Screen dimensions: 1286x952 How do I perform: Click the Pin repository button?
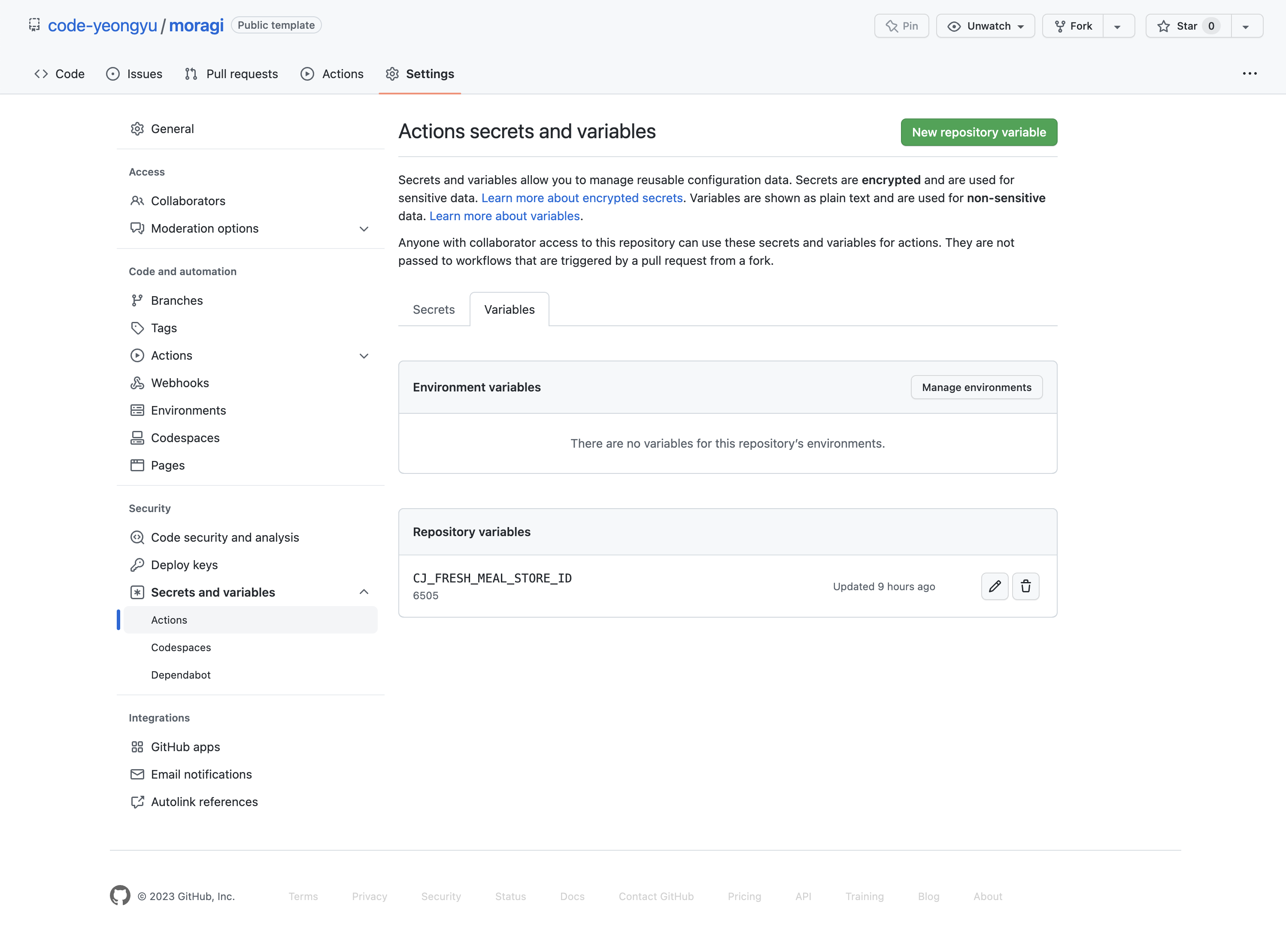[902, 26]
